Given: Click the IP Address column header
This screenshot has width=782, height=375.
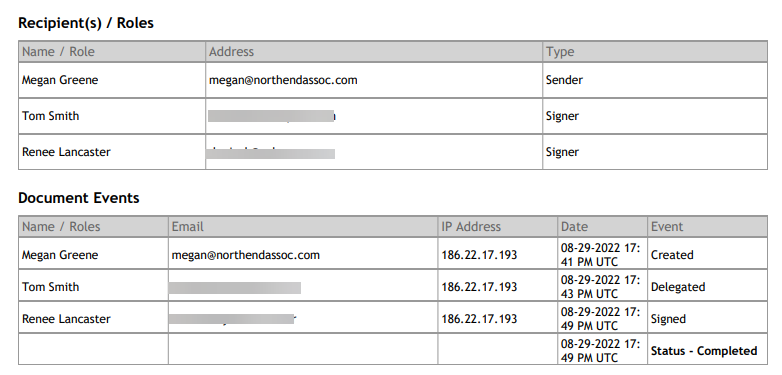Looking at the screenshot, I should coord(471,226).
